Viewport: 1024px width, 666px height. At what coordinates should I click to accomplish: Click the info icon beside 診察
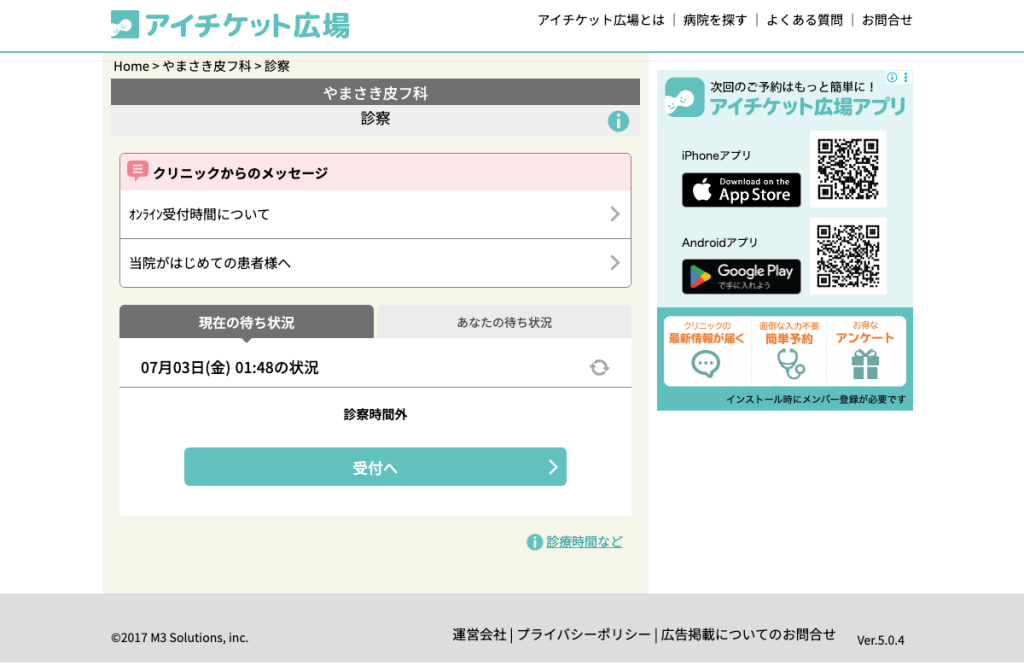coord(618,121)
